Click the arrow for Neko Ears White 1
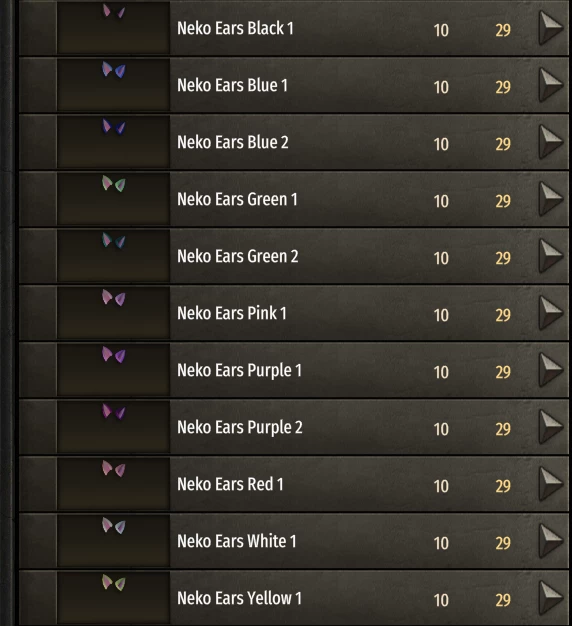Screen dimensions: 572x626 [x=551, y=541]
